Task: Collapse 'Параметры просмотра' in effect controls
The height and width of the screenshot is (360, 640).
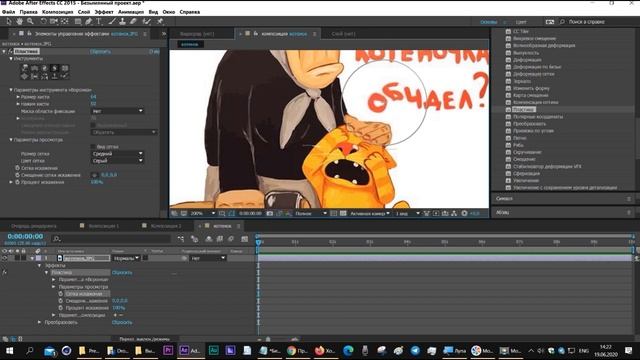Action: point(11,140)
